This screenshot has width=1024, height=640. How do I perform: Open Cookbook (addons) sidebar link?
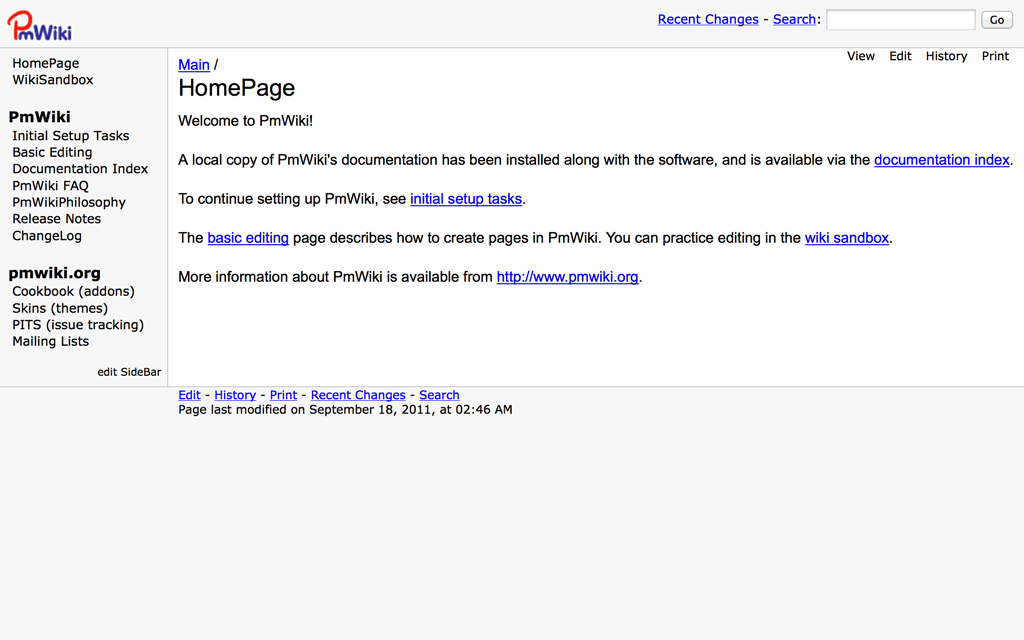pyautogui.click(x=73, y=291)
